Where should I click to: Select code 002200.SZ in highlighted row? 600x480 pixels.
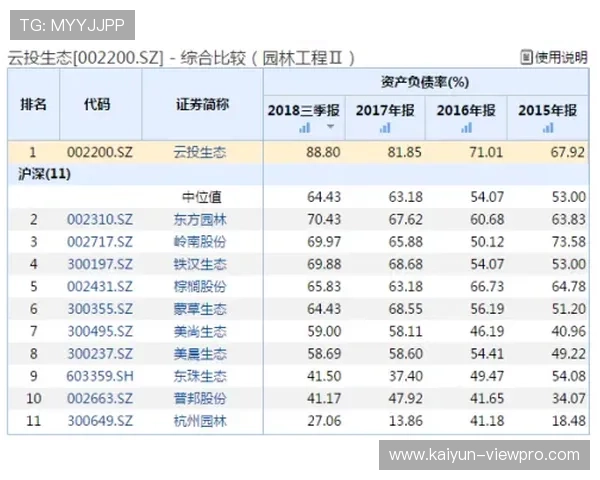tap(100, 152)
